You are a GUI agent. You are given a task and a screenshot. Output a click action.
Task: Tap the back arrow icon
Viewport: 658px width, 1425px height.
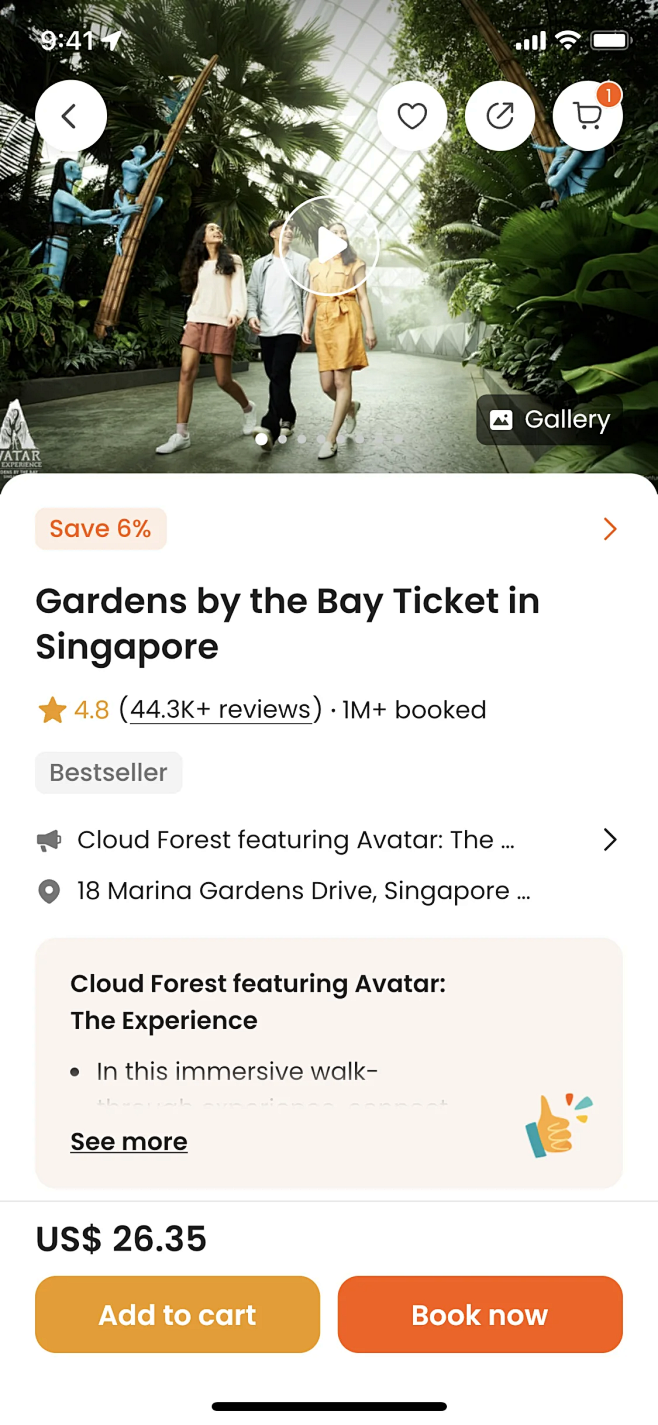pyautogui.click(x=70, y=116)
